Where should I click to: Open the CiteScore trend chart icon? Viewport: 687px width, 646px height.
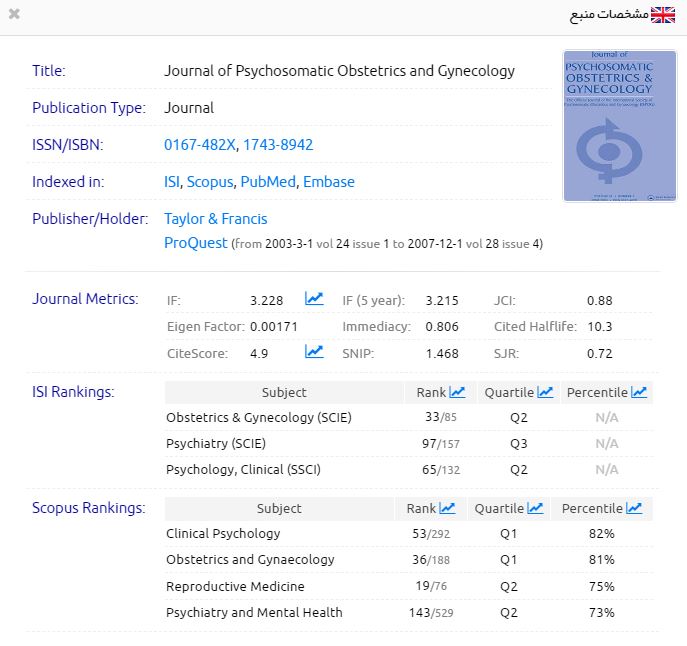[x=314, y=352]
